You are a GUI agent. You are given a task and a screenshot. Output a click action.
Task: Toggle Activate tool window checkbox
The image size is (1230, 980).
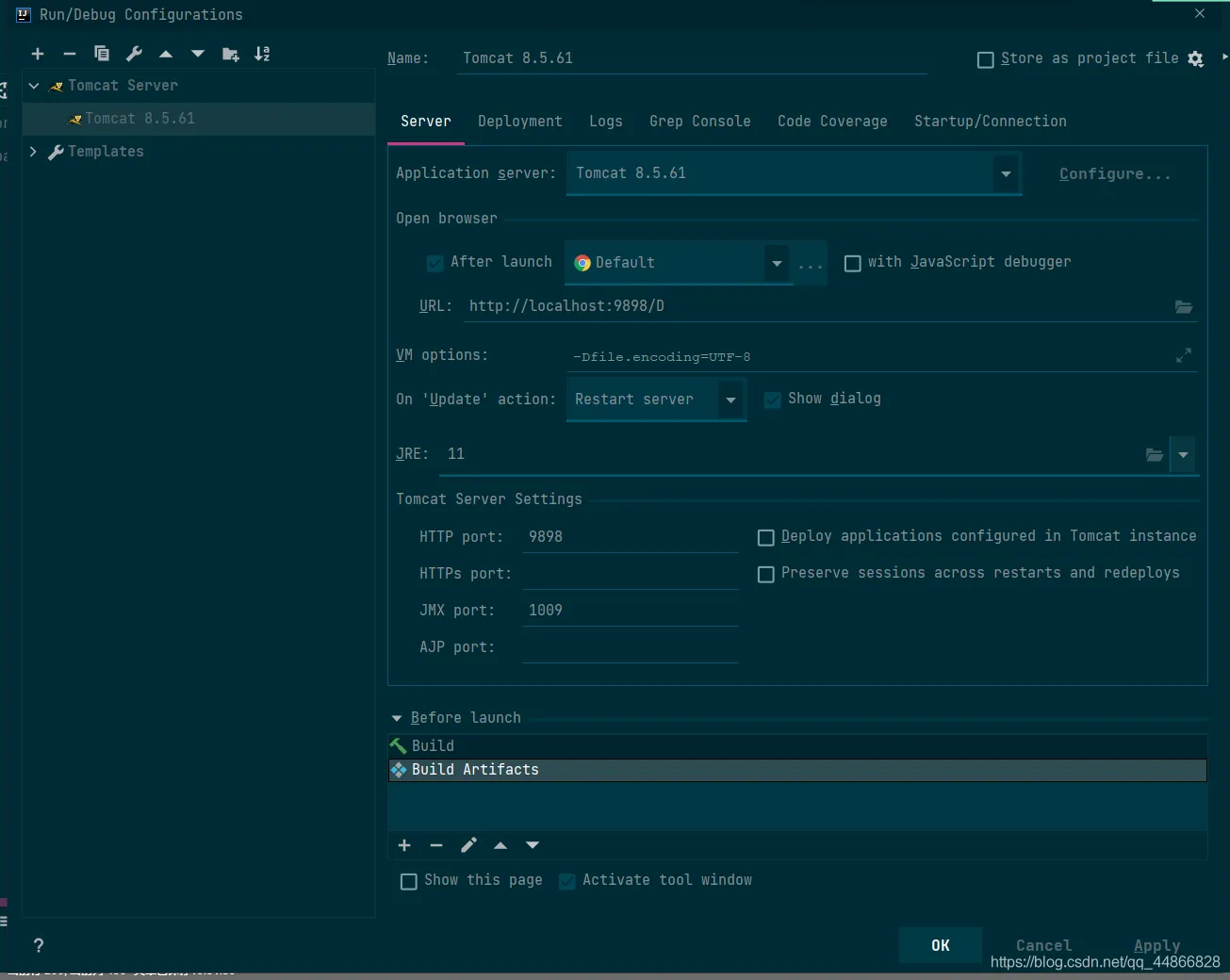coord(566,881)
